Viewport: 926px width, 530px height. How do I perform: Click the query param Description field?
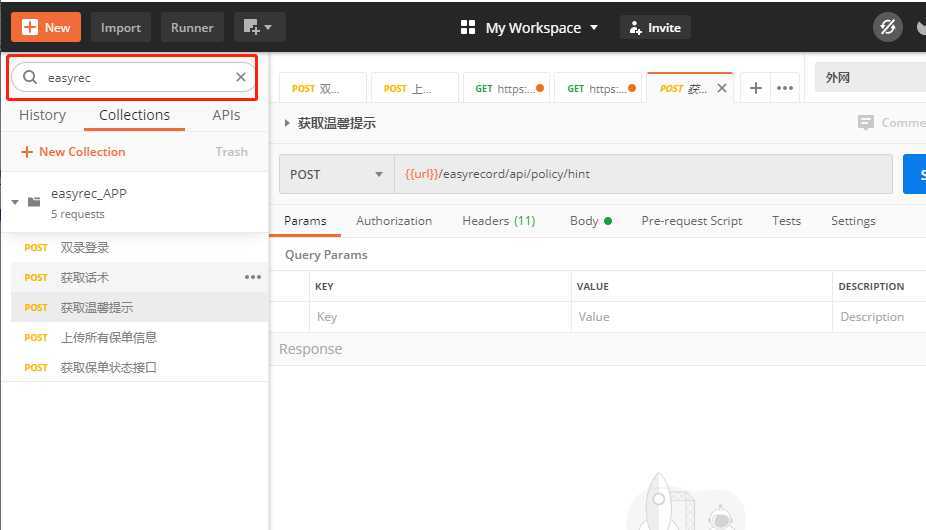[879, 317]
